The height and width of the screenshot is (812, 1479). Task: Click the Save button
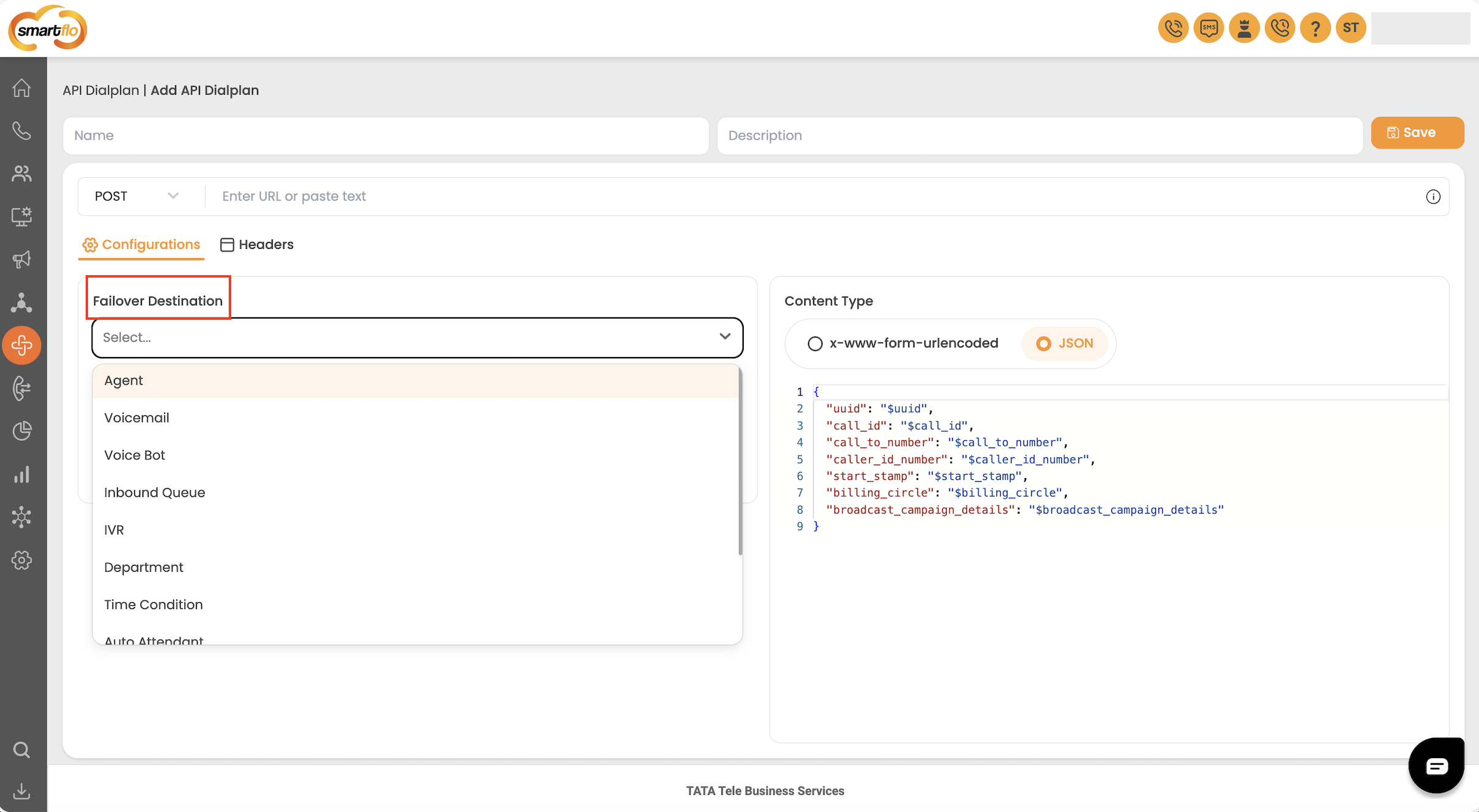[1417, 133]
